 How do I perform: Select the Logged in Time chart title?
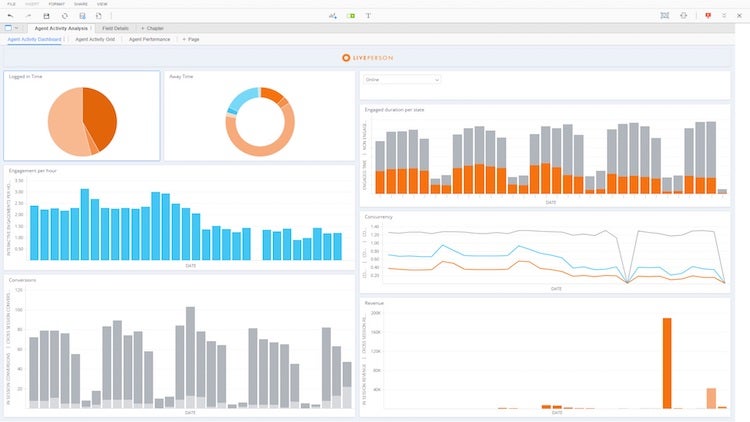click(25, 77)
